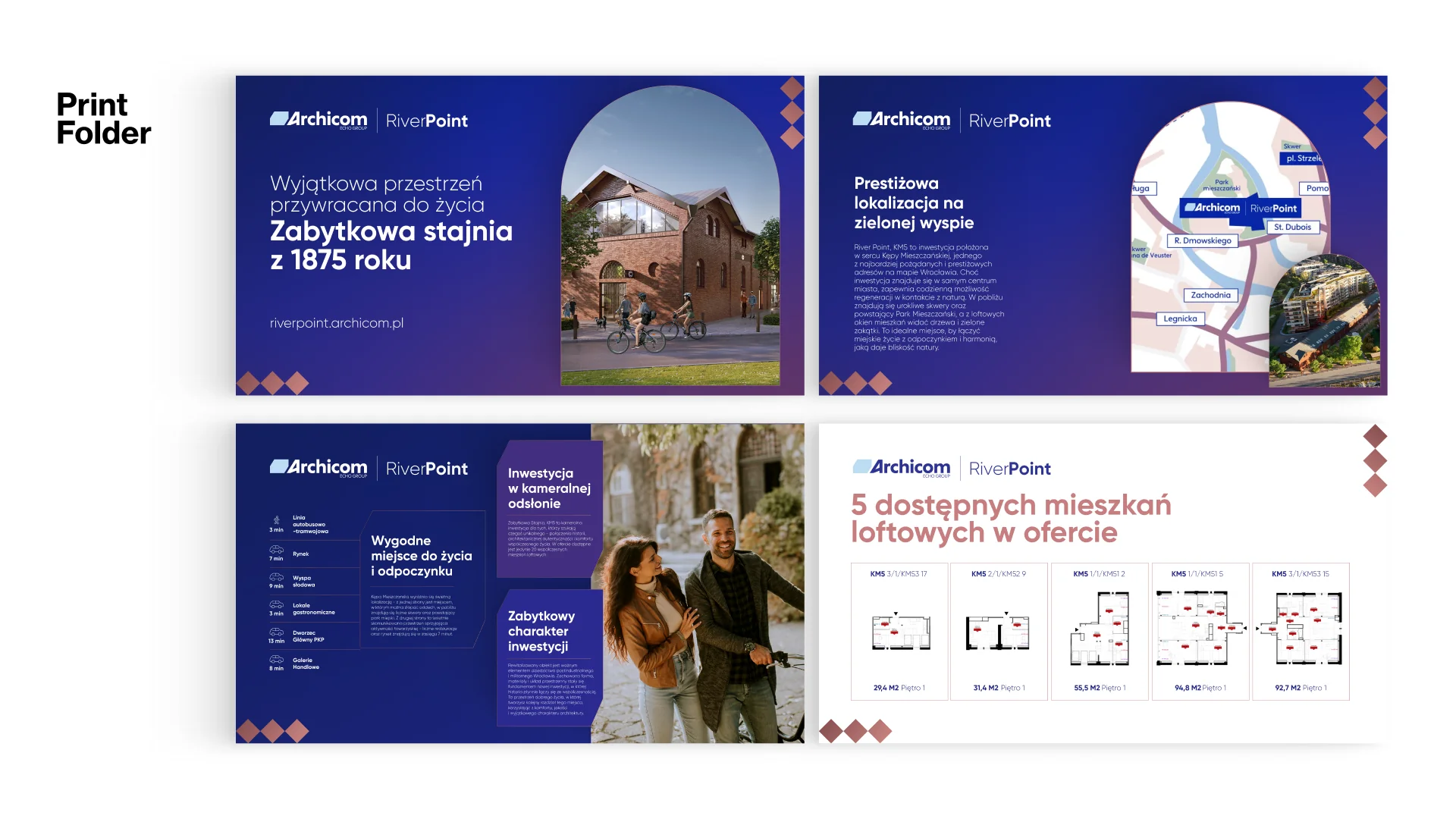Select the Print Folder title
Image resolution: width=1456 pixels, height=819 pixels.
tap(104, 119)
